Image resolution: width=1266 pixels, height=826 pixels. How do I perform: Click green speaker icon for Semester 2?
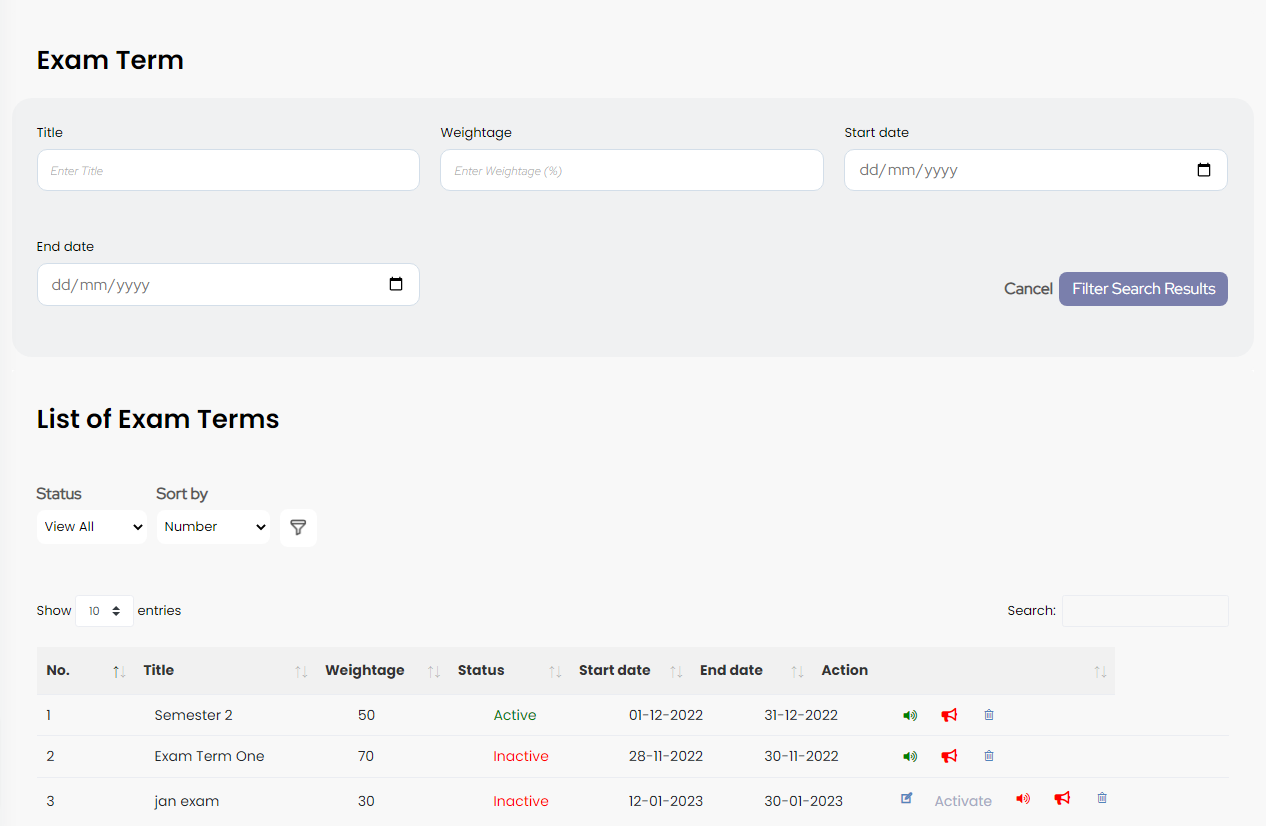click(x=909, y=715)
